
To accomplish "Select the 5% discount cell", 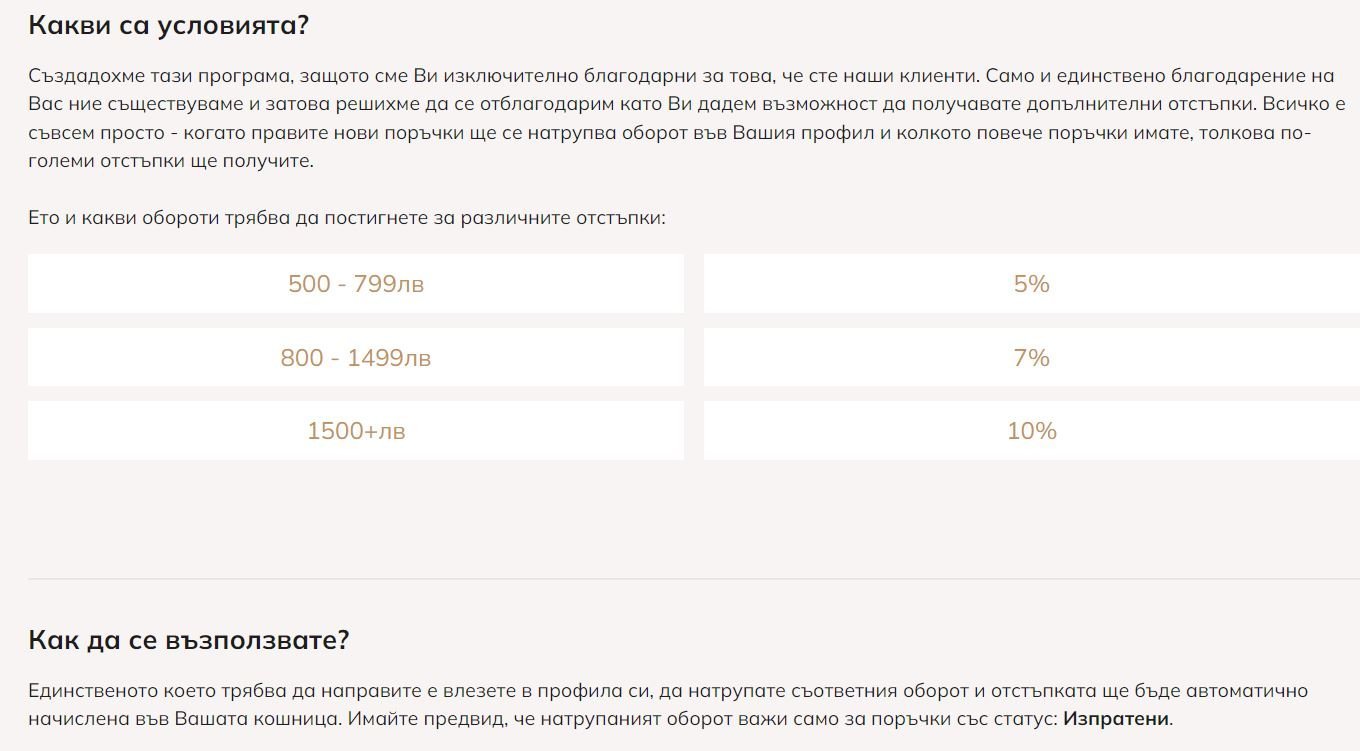I will (x=1031, y=284).
